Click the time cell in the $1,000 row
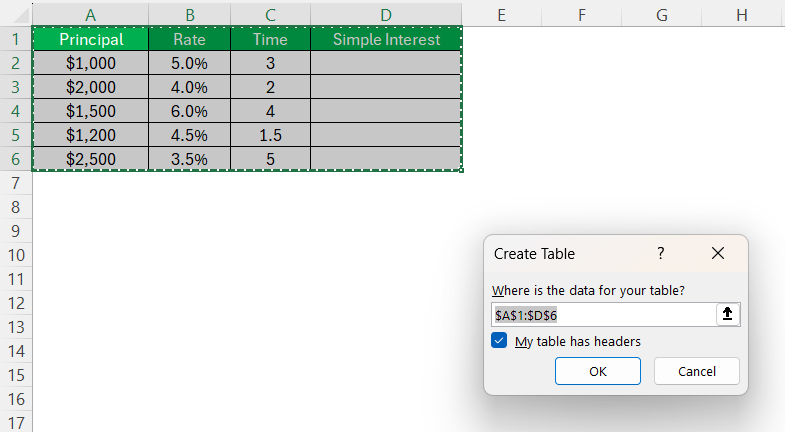Image resolution: width=785 pixels, height=432 pixels. tap(270, 63)
